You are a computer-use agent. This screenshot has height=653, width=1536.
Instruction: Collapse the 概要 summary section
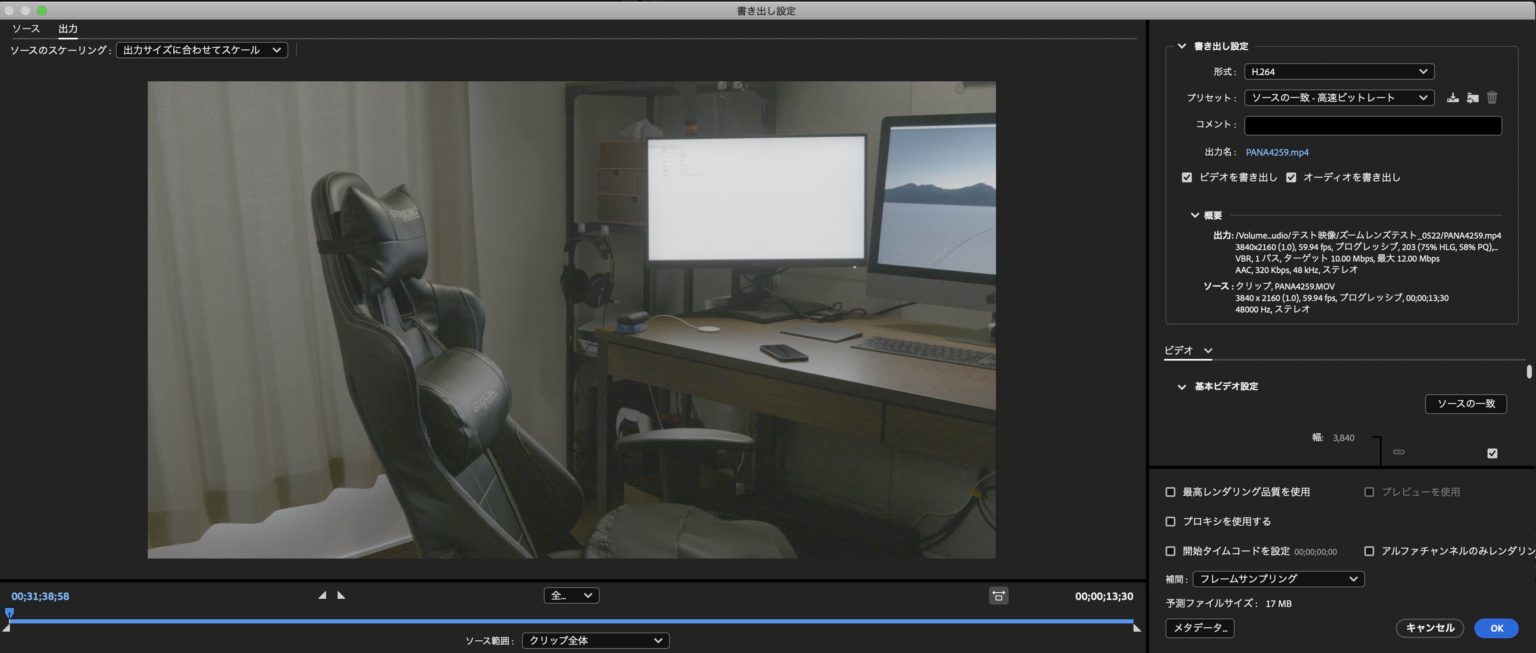pyautogui.click(x=1194, y=214)
